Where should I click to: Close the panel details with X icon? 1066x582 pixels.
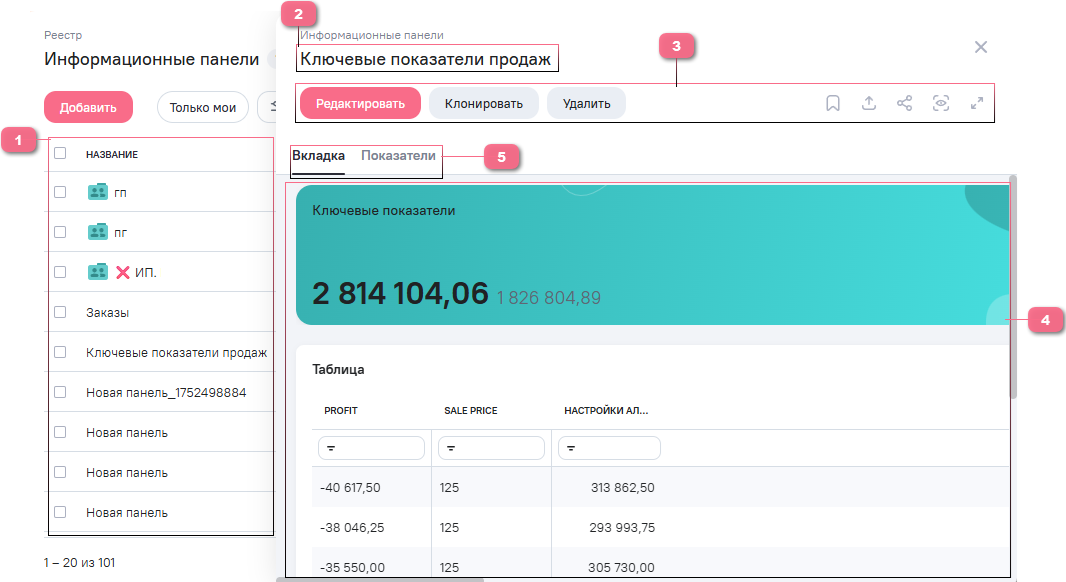click(981, 47)
